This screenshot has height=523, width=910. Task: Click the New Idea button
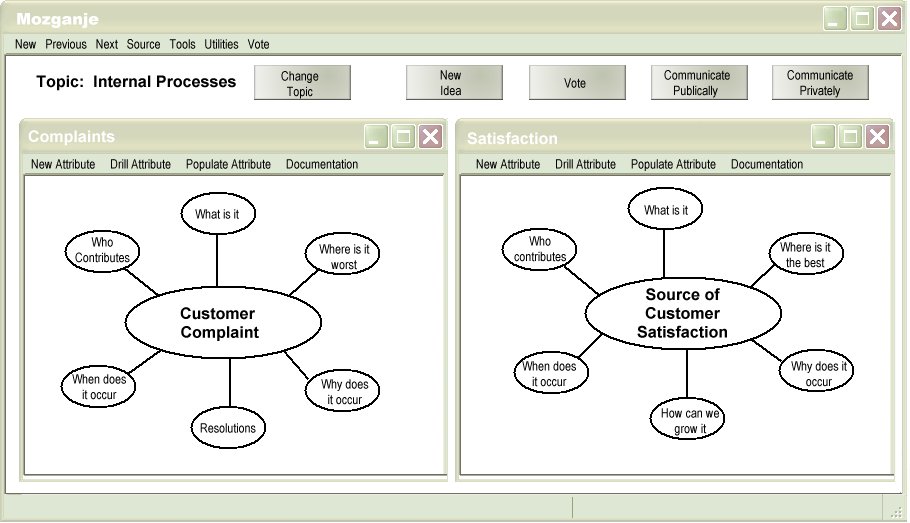pos(453,83)
